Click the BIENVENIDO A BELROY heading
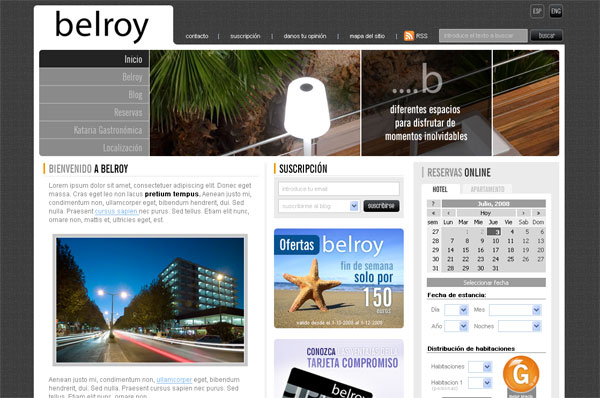The image size is (600, 398). [x=88, y=169]
